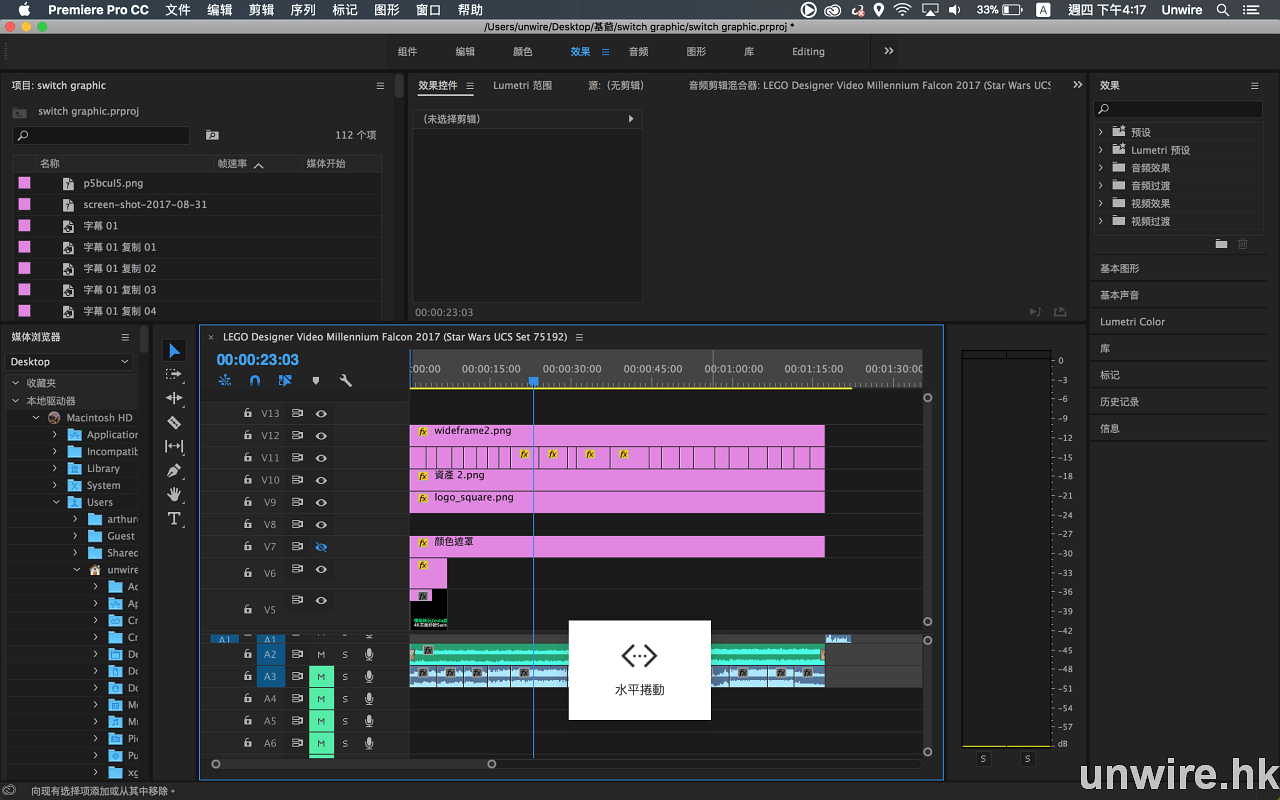
Task: Select the Razor tool in the toolbar
Action: click(x=174, y=422)
